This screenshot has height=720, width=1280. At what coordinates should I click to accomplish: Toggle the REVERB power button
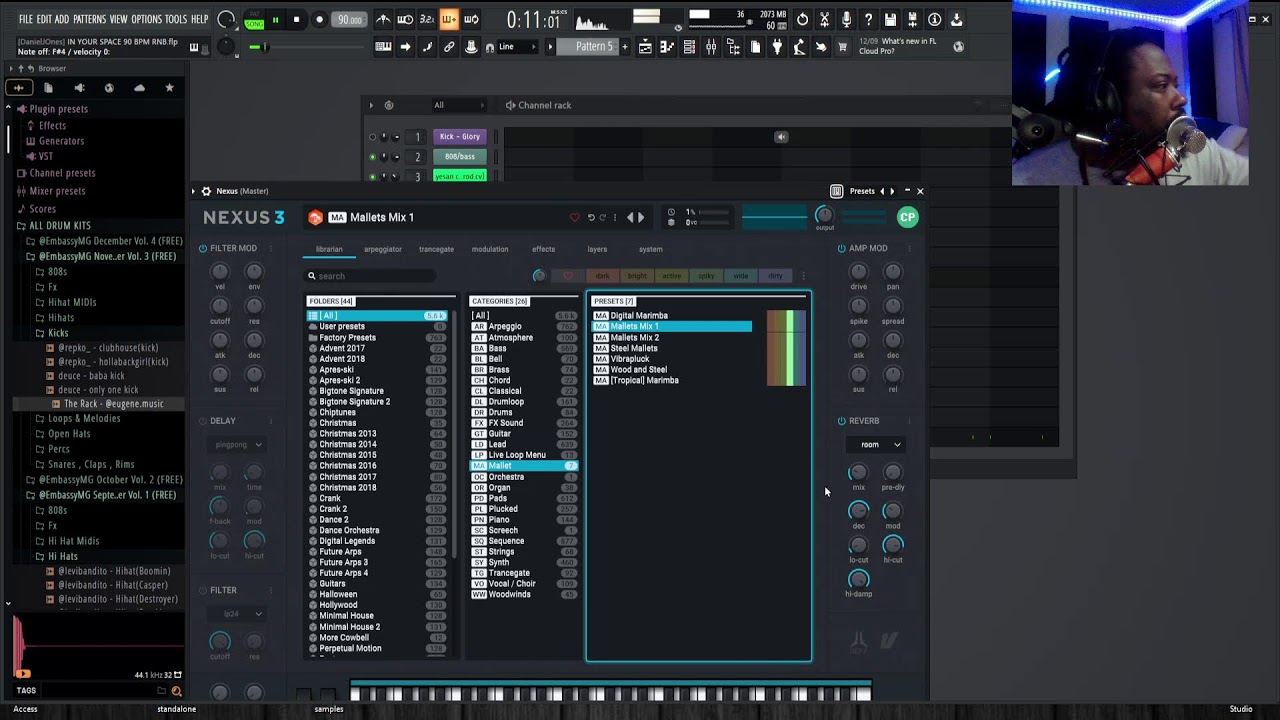coord(842,421)
